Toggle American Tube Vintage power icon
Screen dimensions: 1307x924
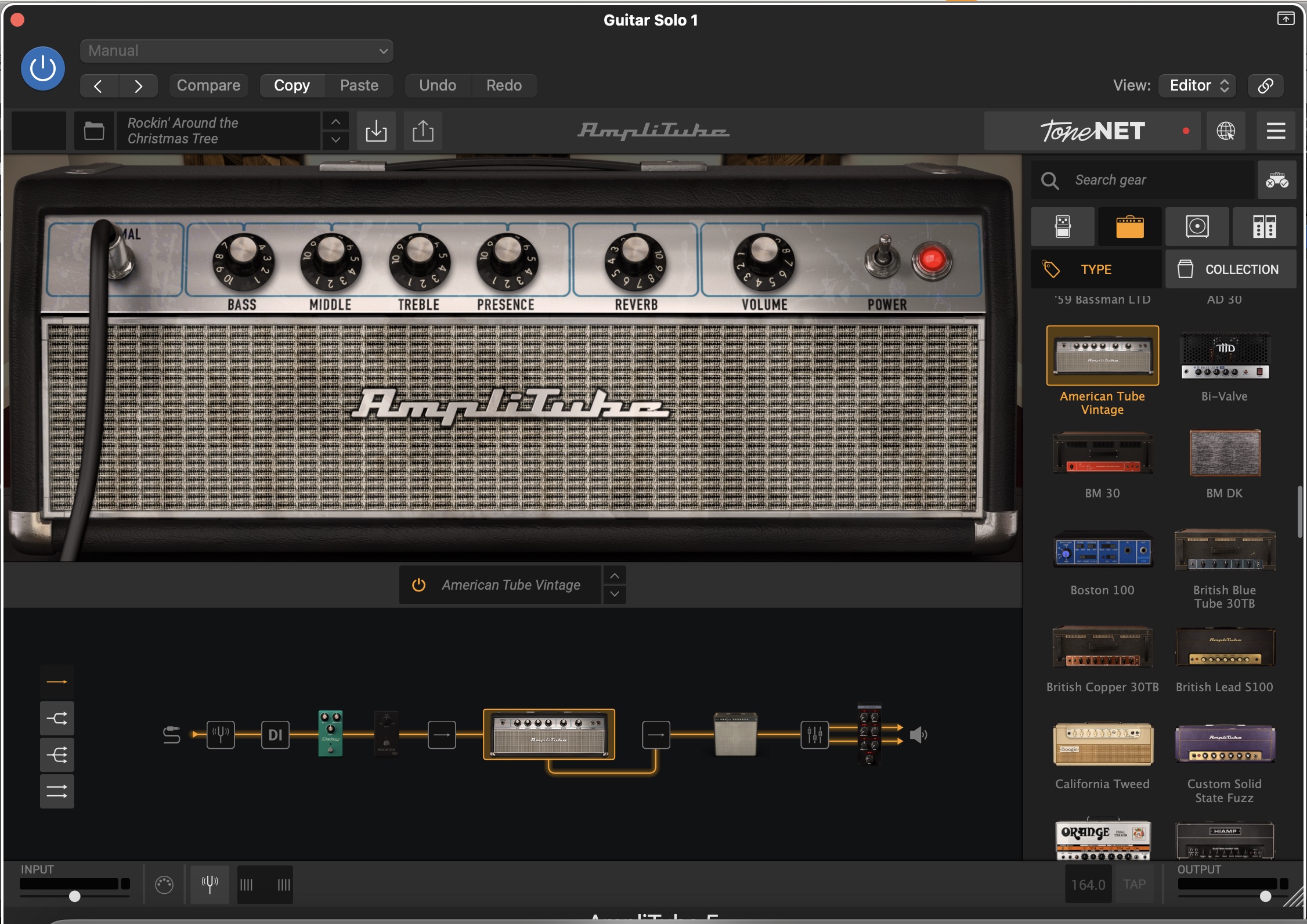[418, 585]
